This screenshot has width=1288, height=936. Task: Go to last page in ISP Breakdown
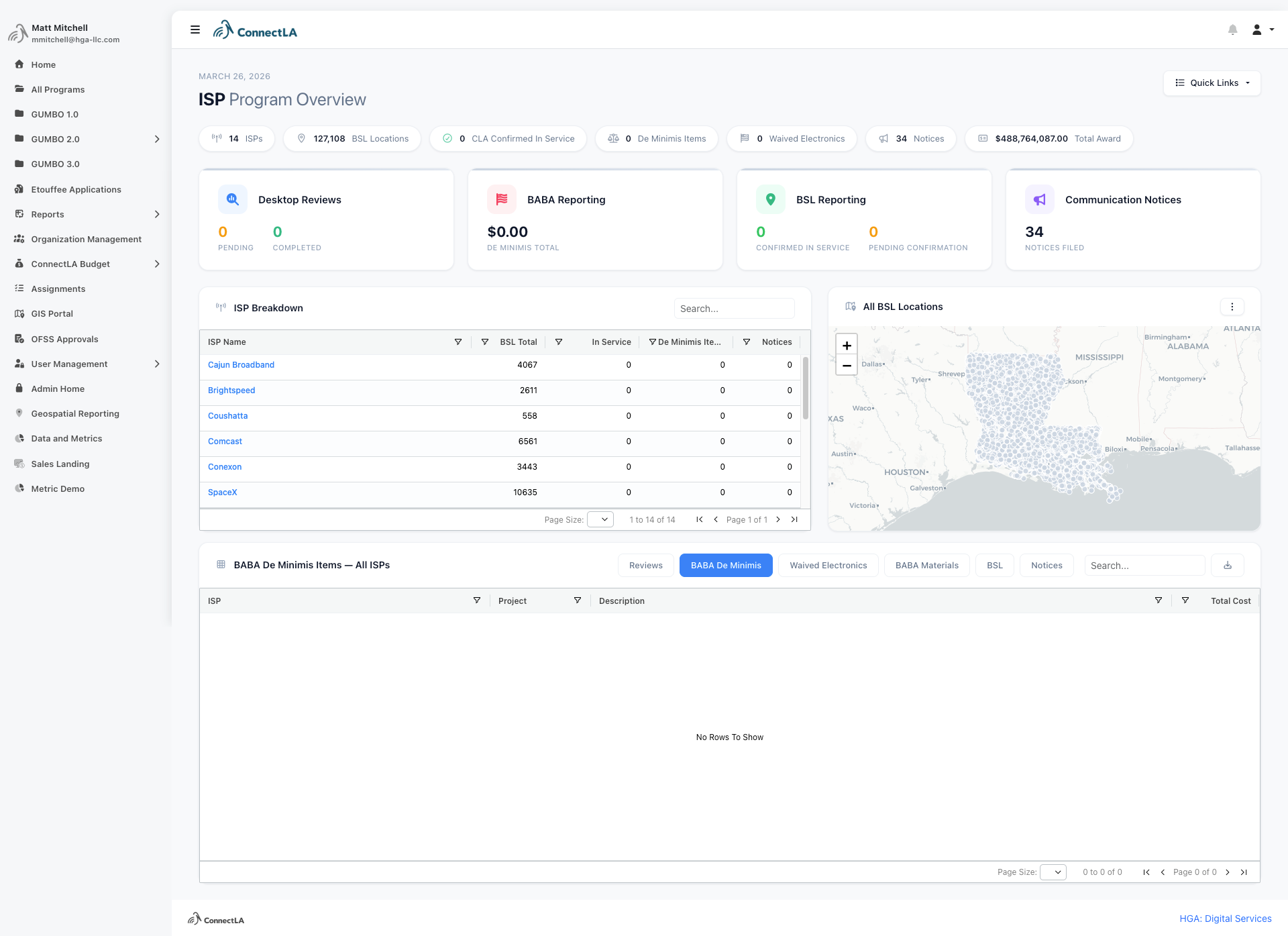pos(794,519)
